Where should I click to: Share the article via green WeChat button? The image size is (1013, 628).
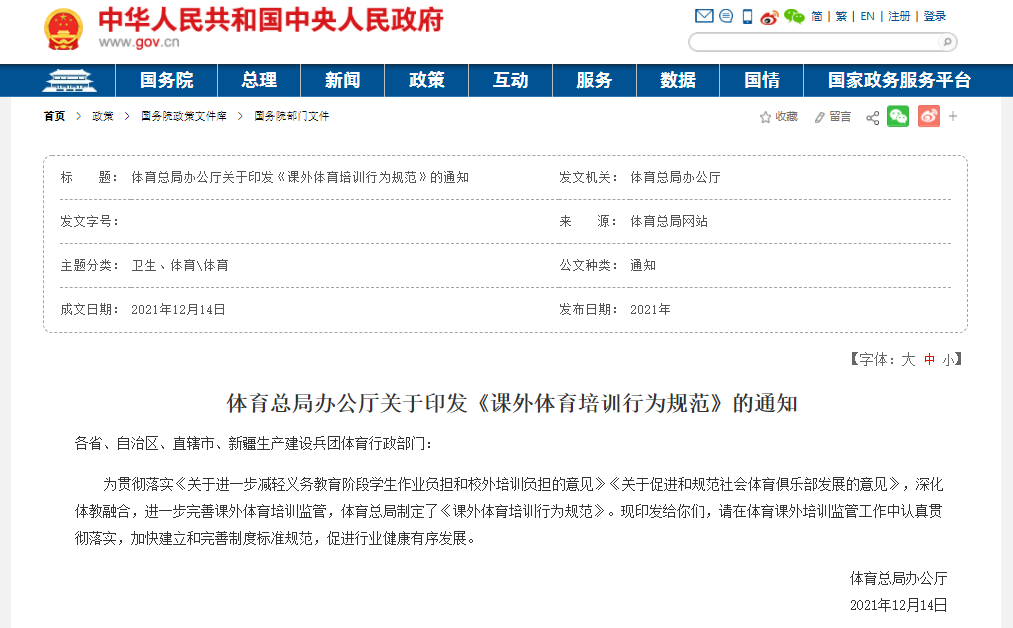898,116
